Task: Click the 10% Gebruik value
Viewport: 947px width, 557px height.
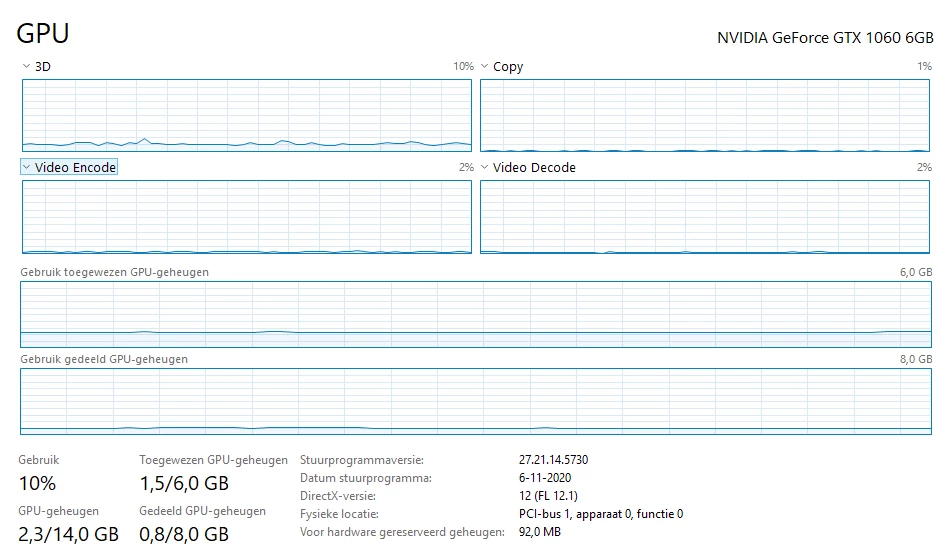Action: [x=37, y=483]
